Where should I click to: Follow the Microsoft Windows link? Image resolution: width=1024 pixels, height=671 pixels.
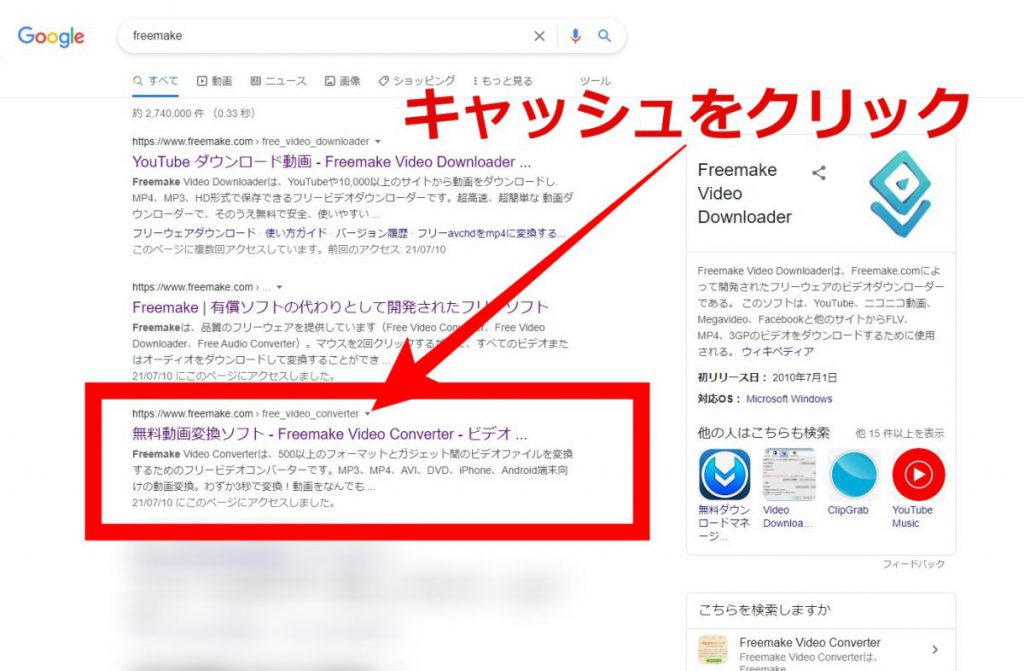(x=790, y=399)
